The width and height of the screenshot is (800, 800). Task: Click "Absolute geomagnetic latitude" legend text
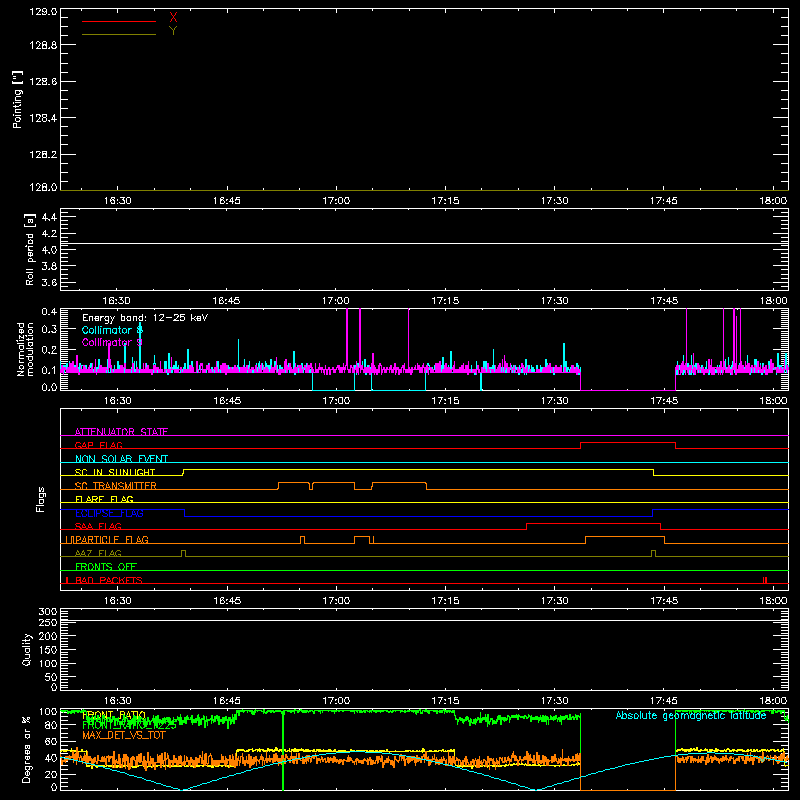691,715
